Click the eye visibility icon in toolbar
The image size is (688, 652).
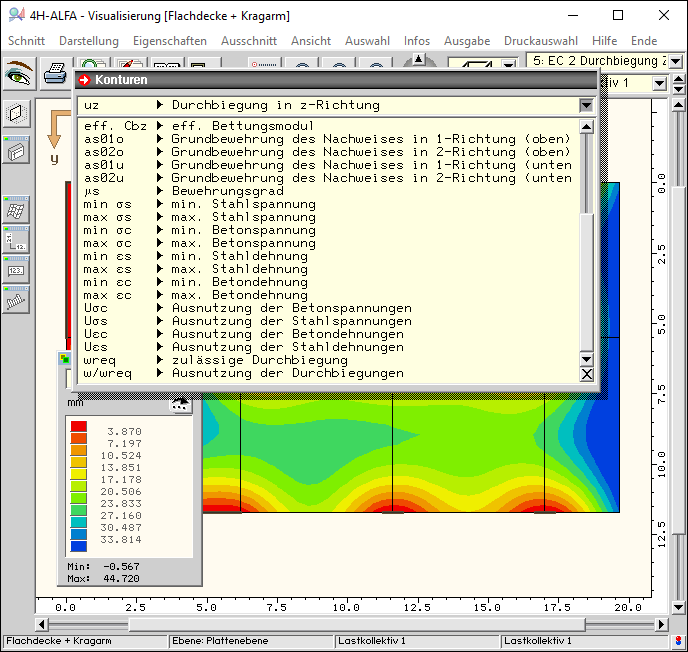[19, 73]
